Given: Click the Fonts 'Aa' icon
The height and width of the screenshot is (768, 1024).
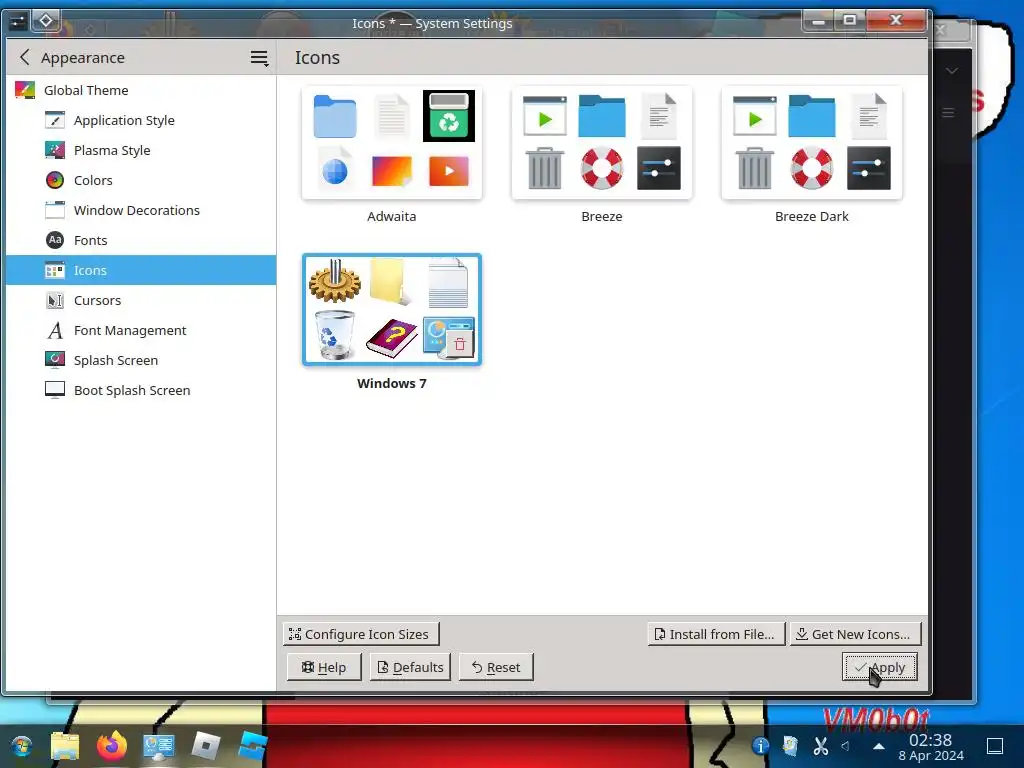Looking at the screenshot, I should point(55,240).
